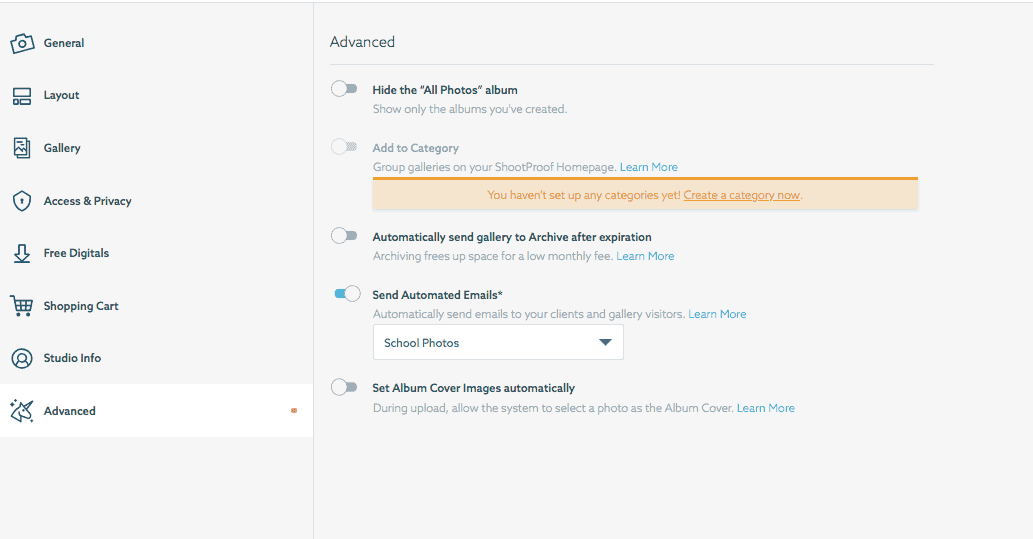The height and width of the screenshot is (539, 1033).
Task: Open Learn More about archiving galleries
Action: [645, 256]
